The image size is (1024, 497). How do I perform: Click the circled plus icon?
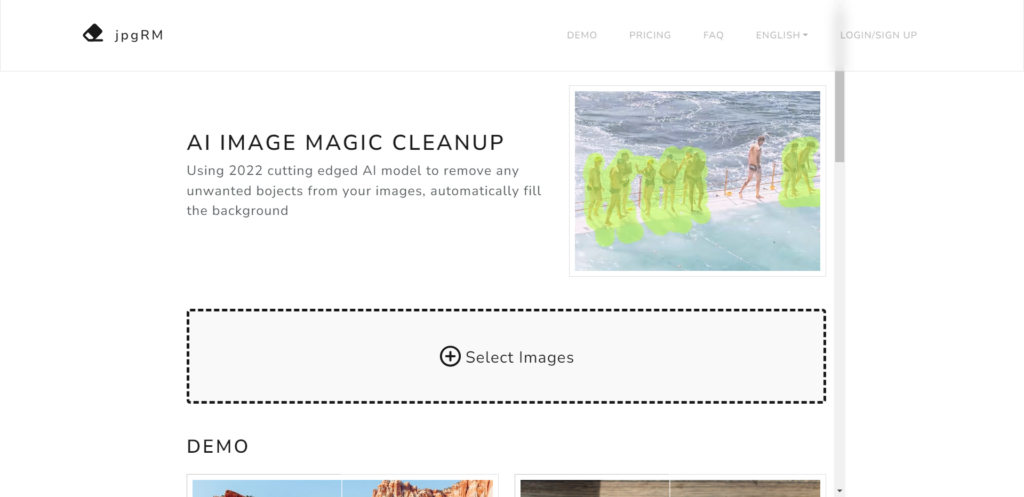(450, 357)
